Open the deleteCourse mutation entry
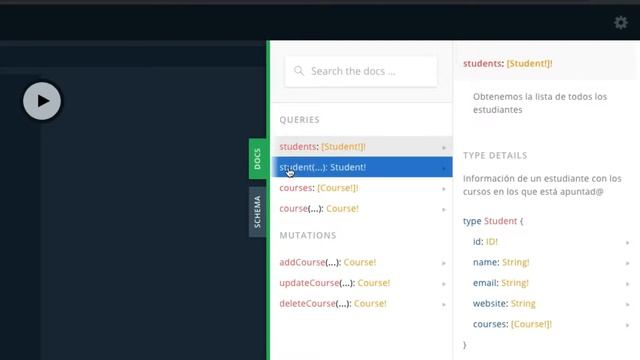 (362, 304)
